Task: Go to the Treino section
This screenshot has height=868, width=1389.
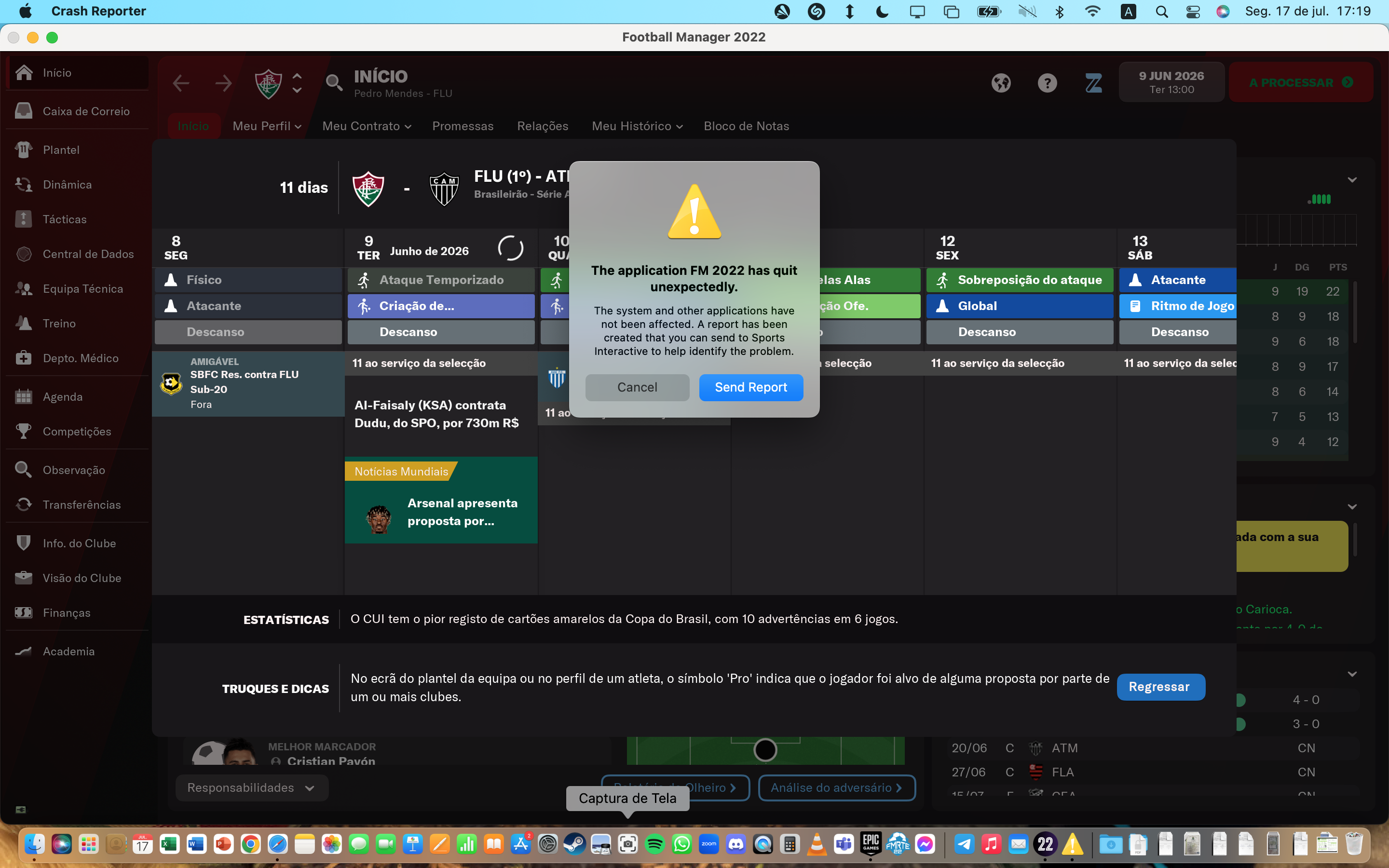Action: [60, 323]
